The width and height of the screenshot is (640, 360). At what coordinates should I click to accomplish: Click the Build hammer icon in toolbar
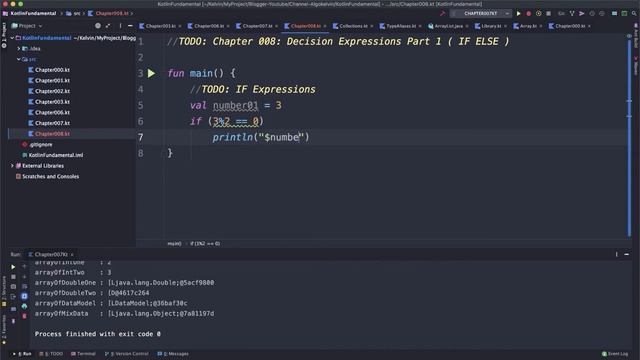tap(442, 13)
